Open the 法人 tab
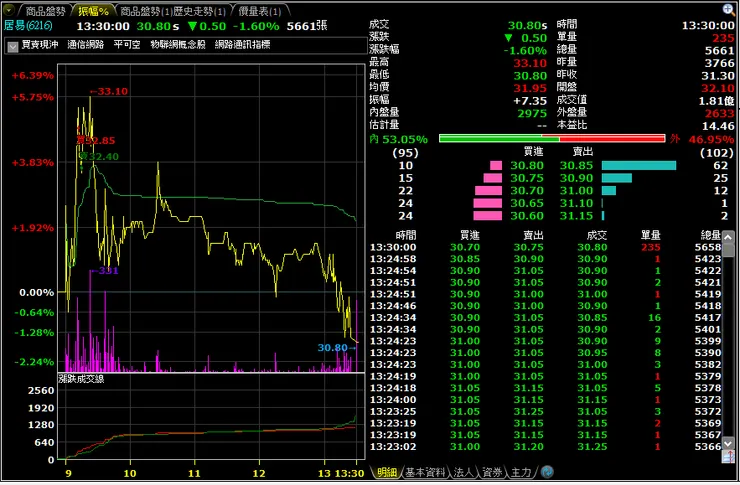Screen dimensions: 740x485 [463, 472]
